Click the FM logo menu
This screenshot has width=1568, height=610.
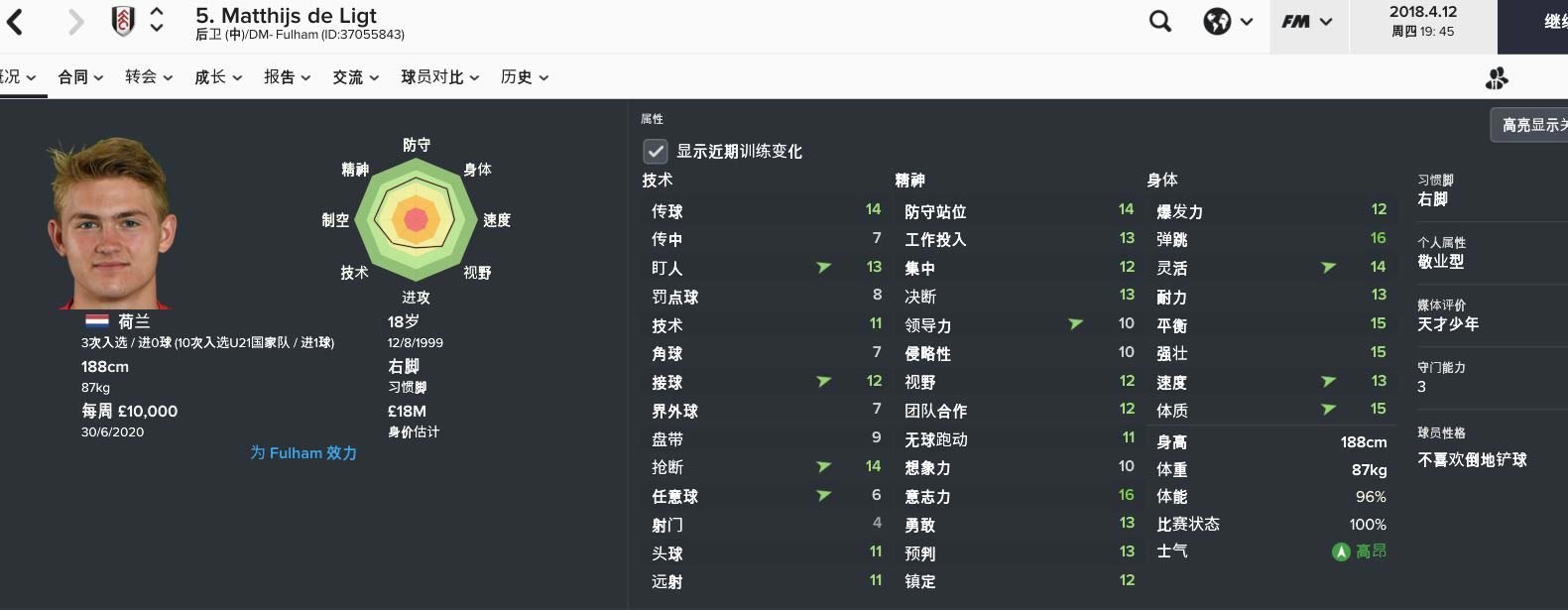[1306, 22]
